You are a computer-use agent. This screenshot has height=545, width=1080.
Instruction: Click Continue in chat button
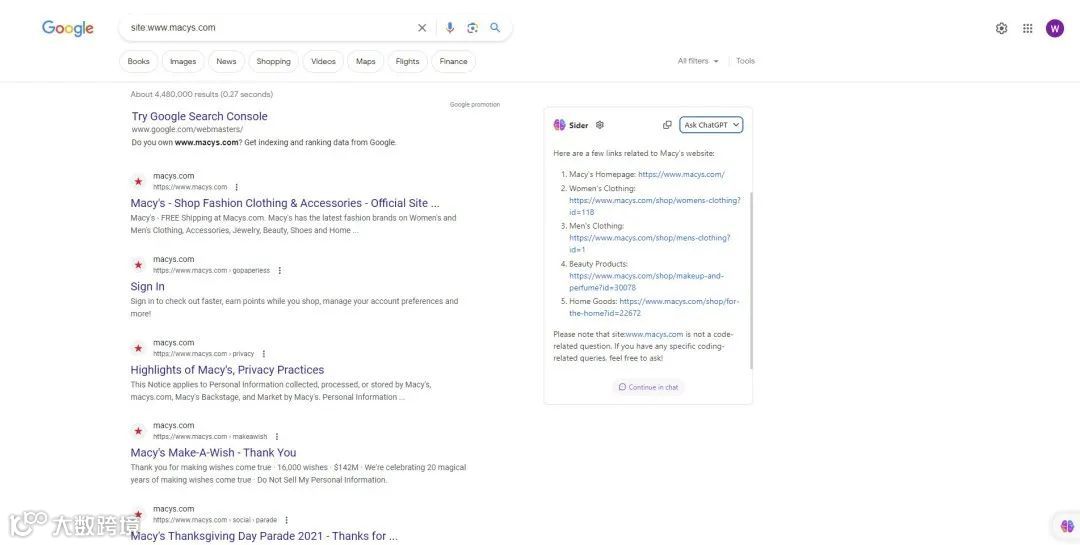pyautogui.click(x=648, y=387)
